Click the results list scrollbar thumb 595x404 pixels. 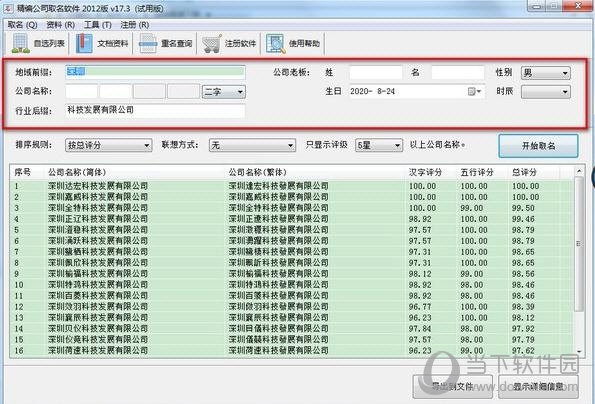579,244
